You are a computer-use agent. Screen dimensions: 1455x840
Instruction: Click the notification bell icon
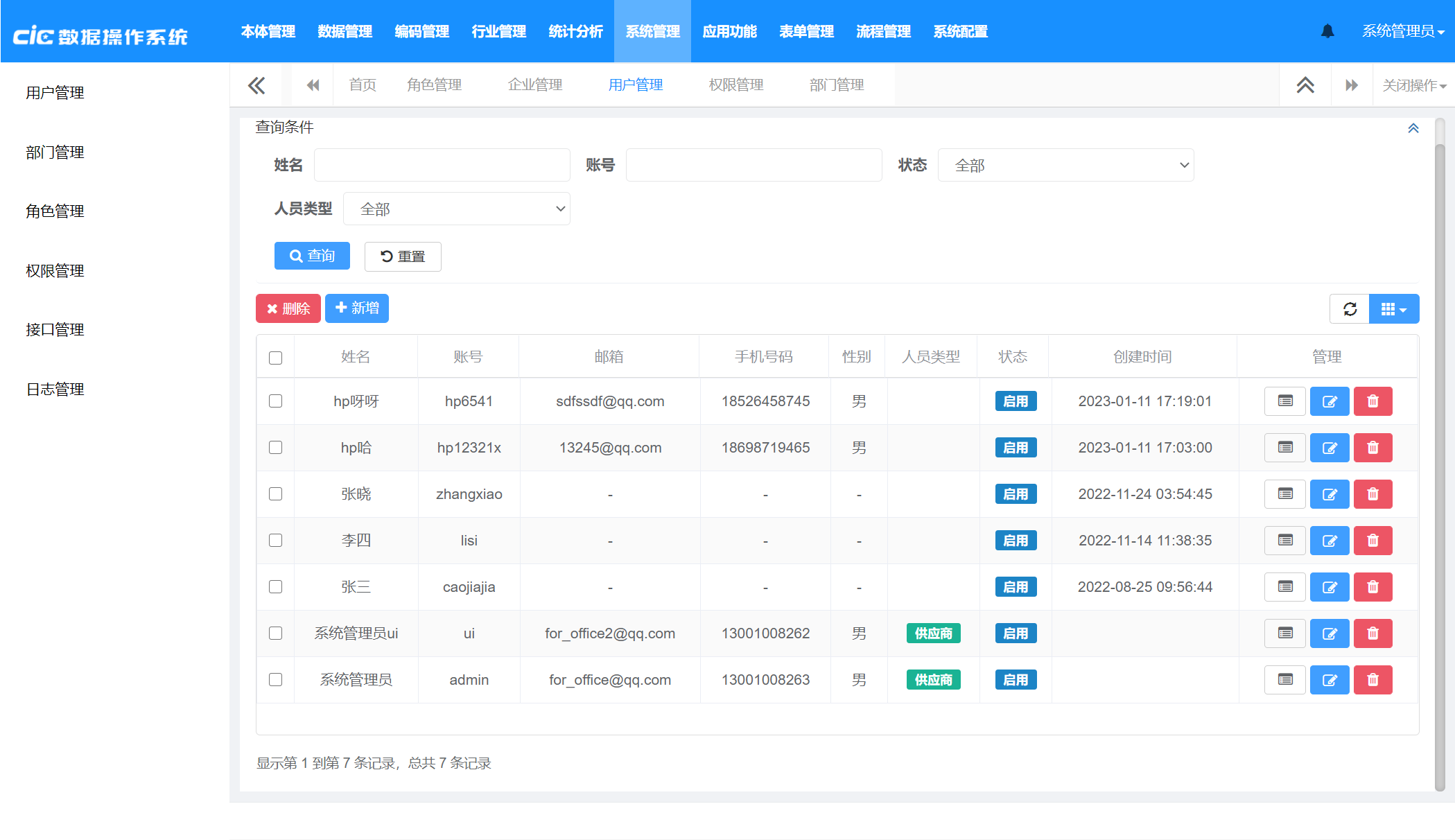click(1327, 31)
